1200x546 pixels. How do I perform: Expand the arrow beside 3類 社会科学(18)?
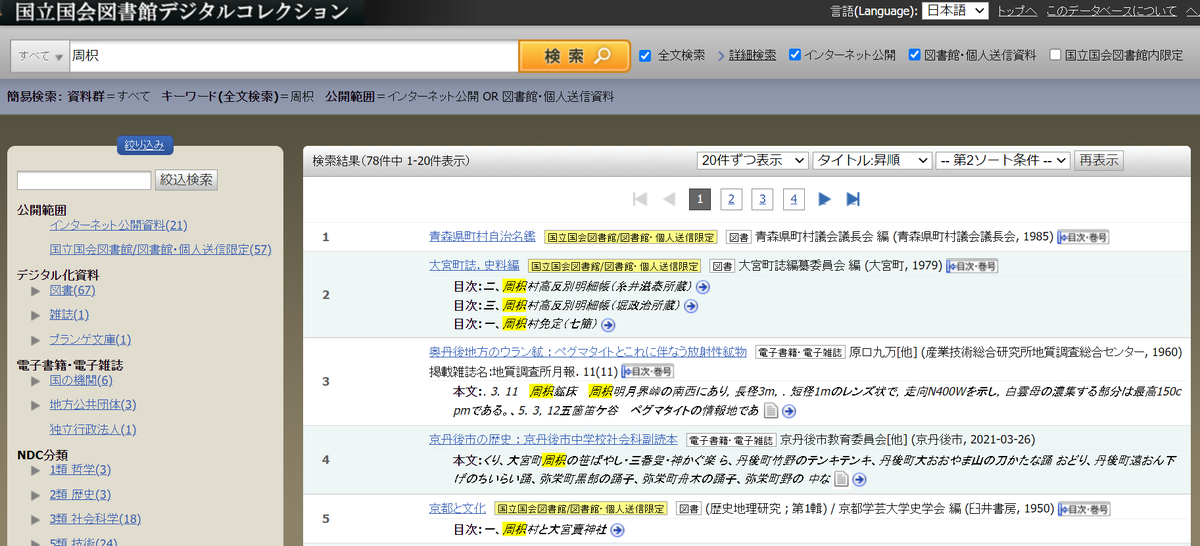[36, 519]
